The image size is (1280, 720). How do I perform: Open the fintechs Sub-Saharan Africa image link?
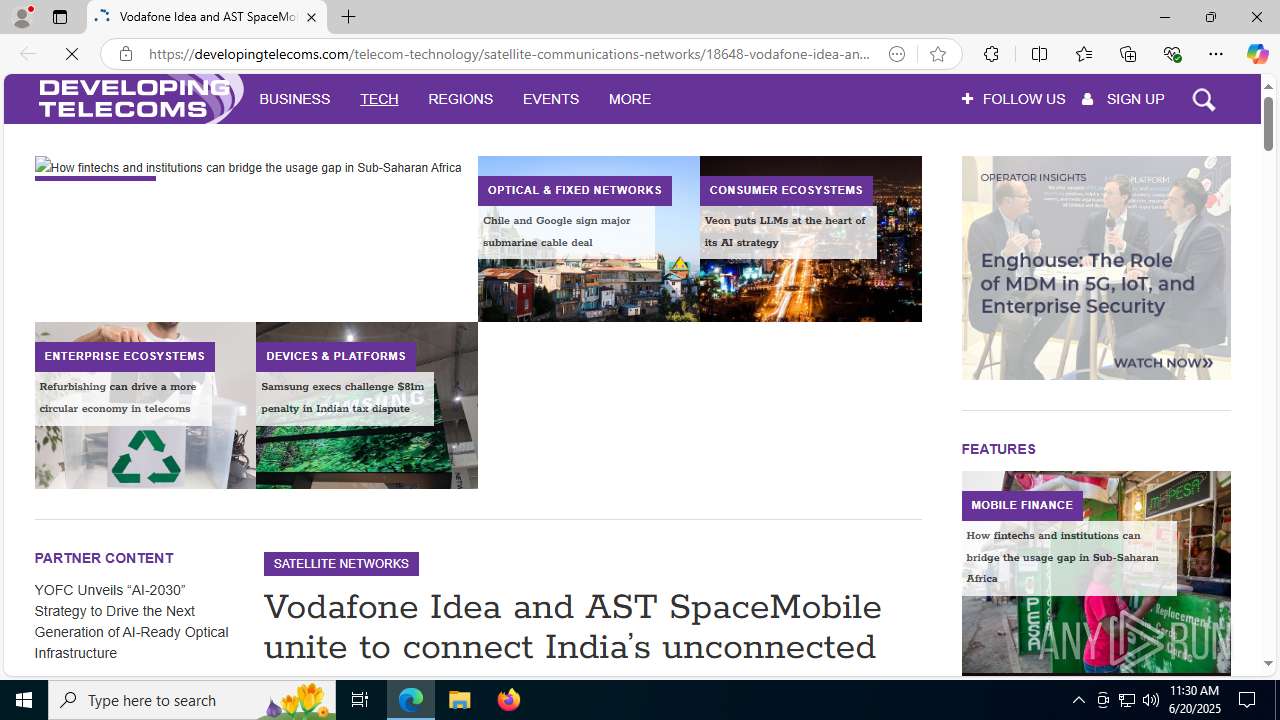tap(248, 168)
